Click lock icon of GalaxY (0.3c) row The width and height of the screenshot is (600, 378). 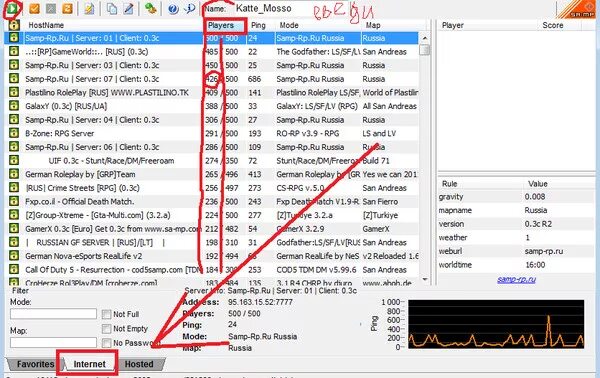coord(14,106)
